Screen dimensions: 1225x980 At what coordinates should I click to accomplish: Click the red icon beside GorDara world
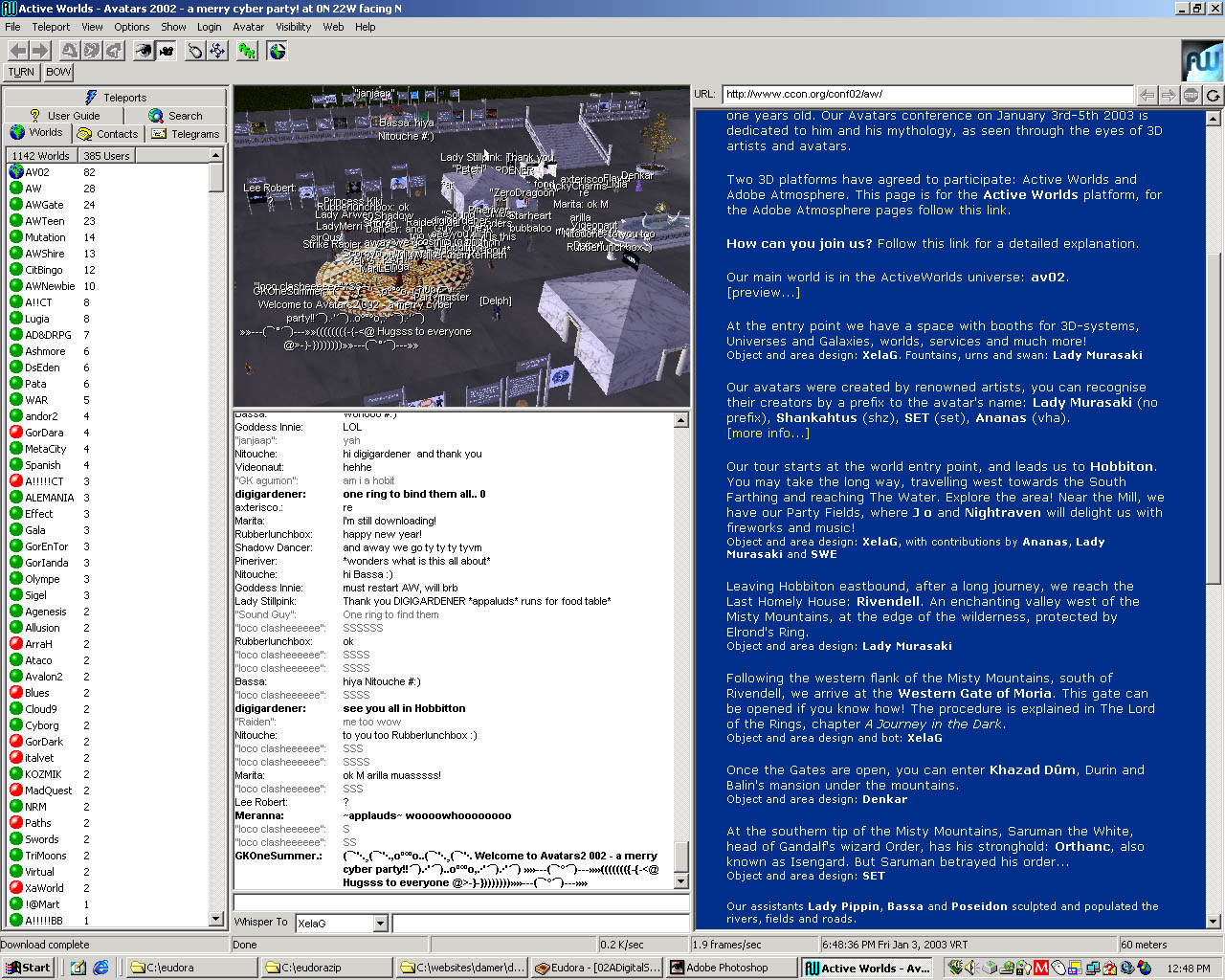coord(16,433)
